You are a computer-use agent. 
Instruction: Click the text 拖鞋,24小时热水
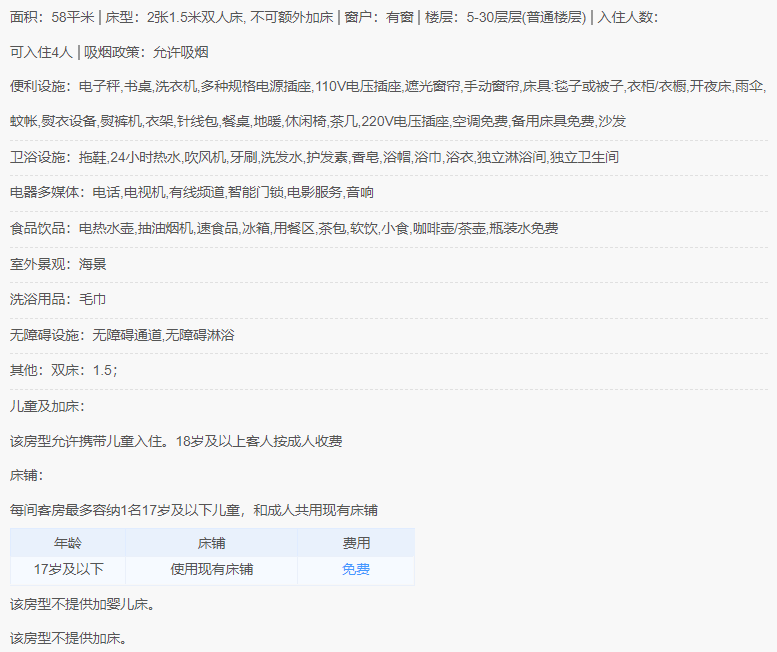coord(130,158)
